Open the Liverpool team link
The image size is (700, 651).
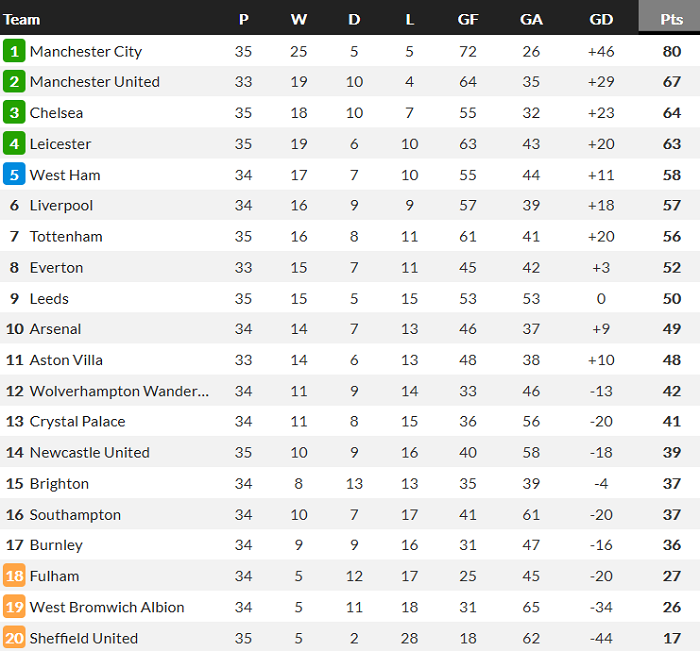tap(61, 206)
